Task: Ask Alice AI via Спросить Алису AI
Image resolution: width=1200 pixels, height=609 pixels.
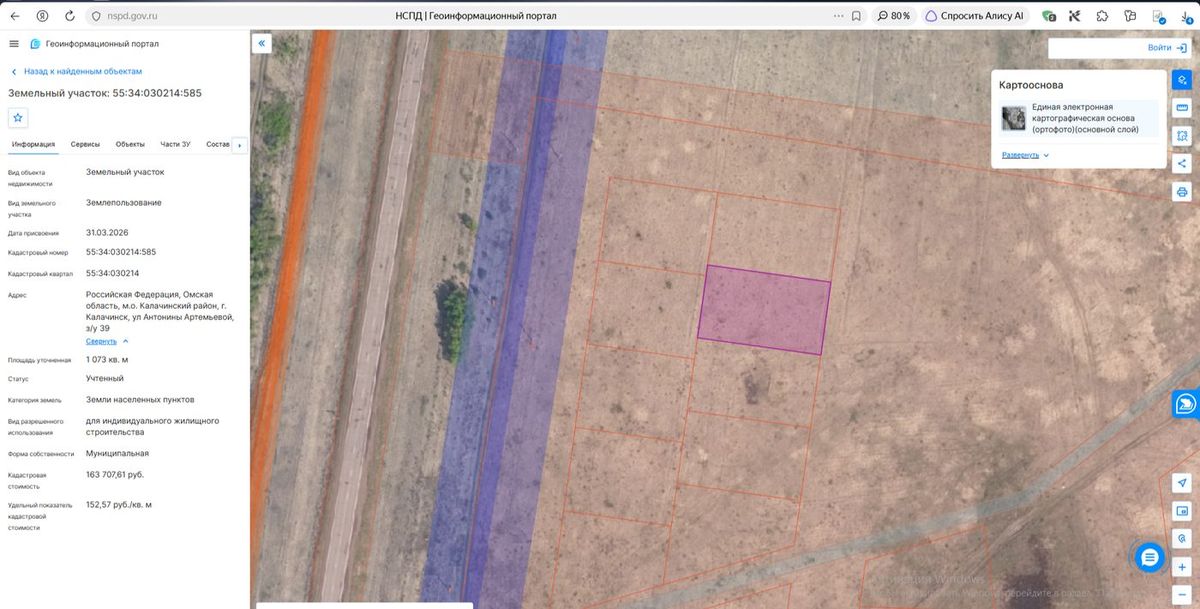Action: pos(974,16)
